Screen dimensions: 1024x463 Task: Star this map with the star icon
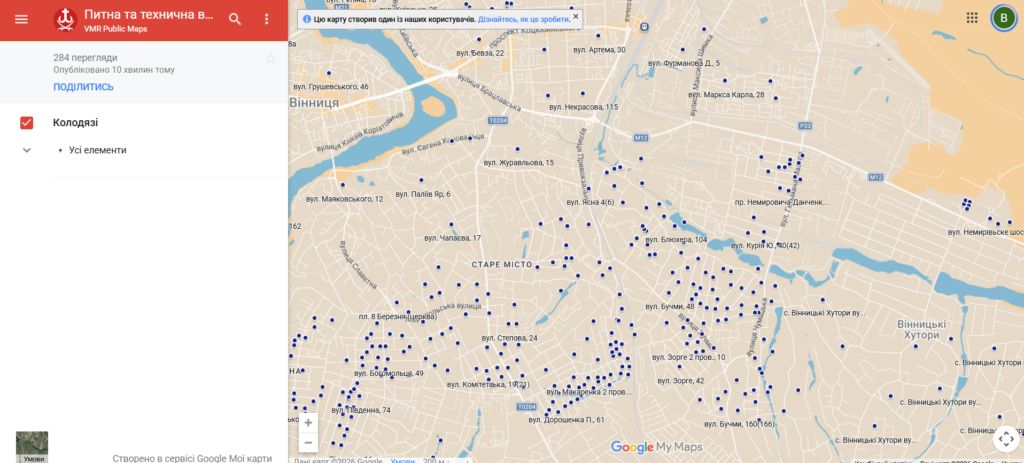tap(271, 59)
